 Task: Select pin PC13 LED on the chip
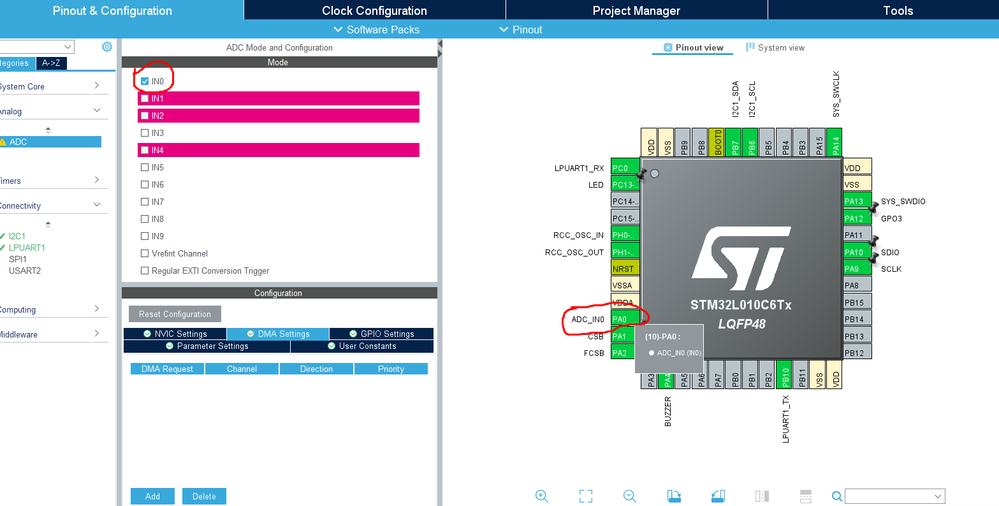pyautogui.click(x=625, y=184)
